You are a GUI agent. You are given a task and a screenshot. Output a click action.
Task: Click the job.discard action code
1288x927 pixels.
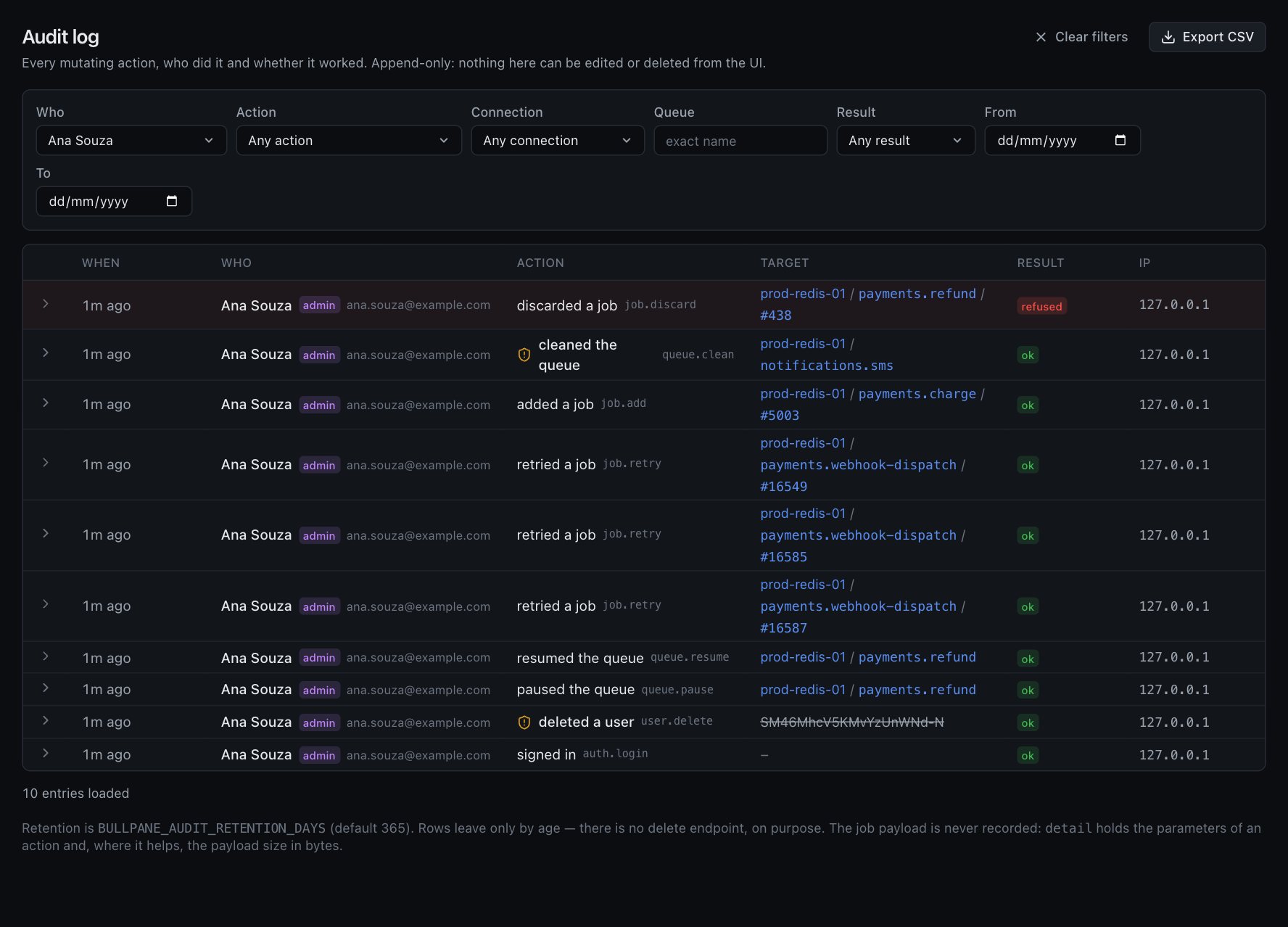pos(660,305)
